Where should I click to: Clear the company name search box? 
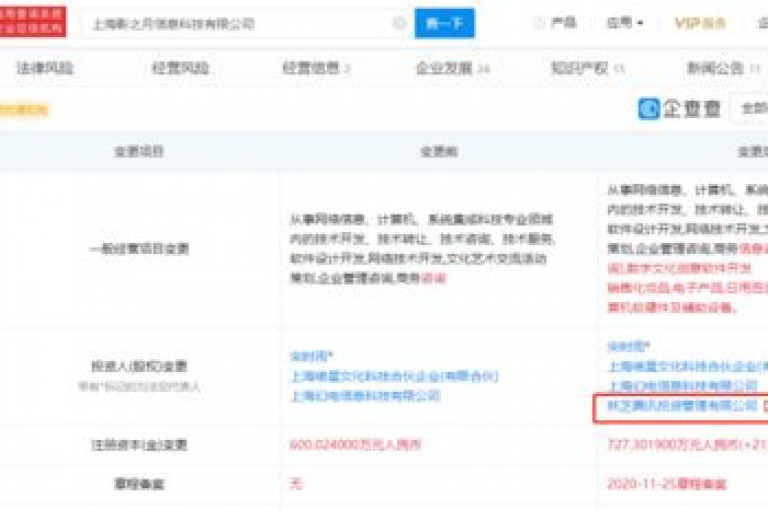(400, 23)
